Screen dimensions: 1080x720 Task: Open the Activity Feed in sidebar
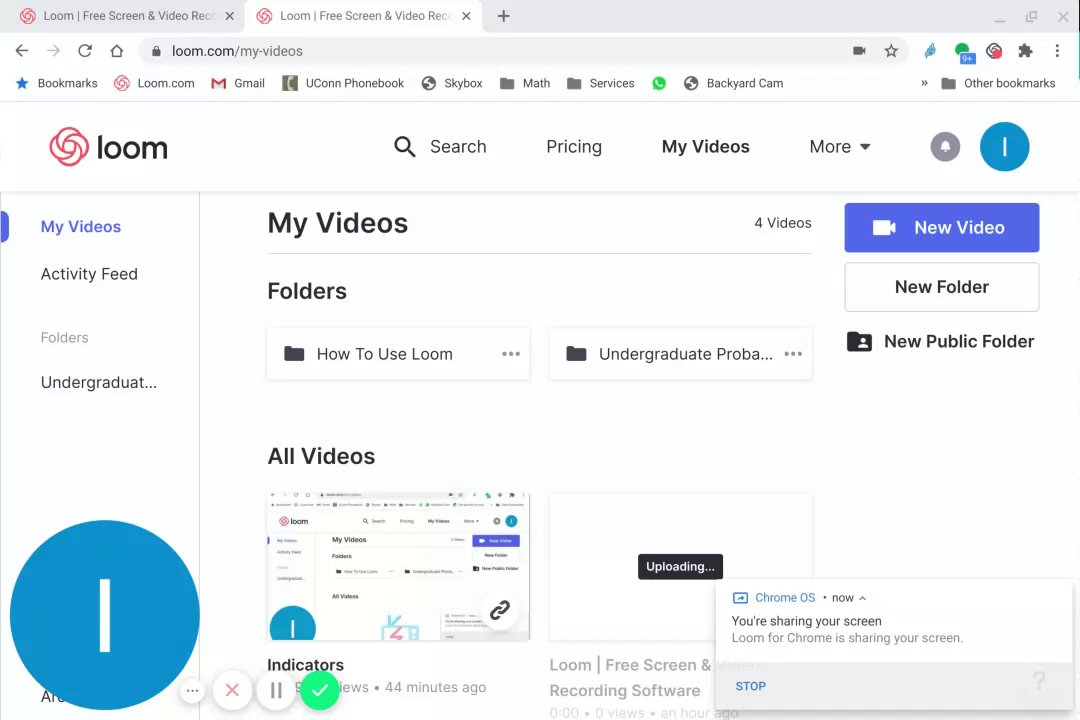tap(89, 274)
